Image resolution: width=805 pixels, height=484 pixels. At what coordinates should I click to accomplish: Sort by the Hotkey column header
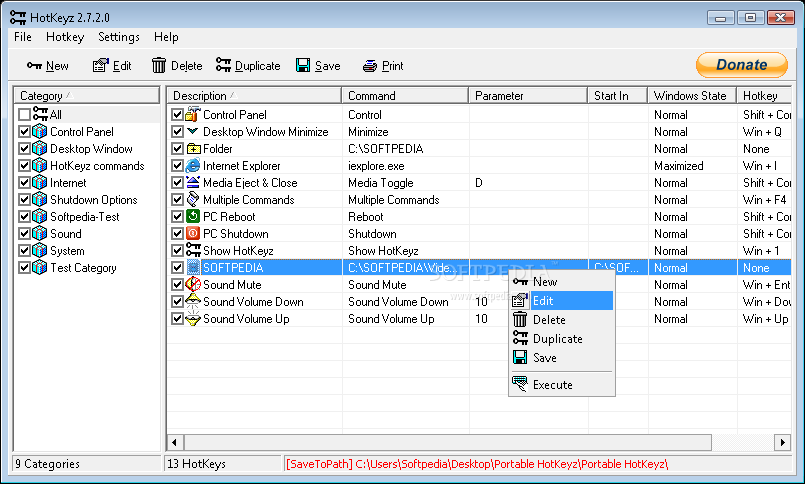point(764,95)
